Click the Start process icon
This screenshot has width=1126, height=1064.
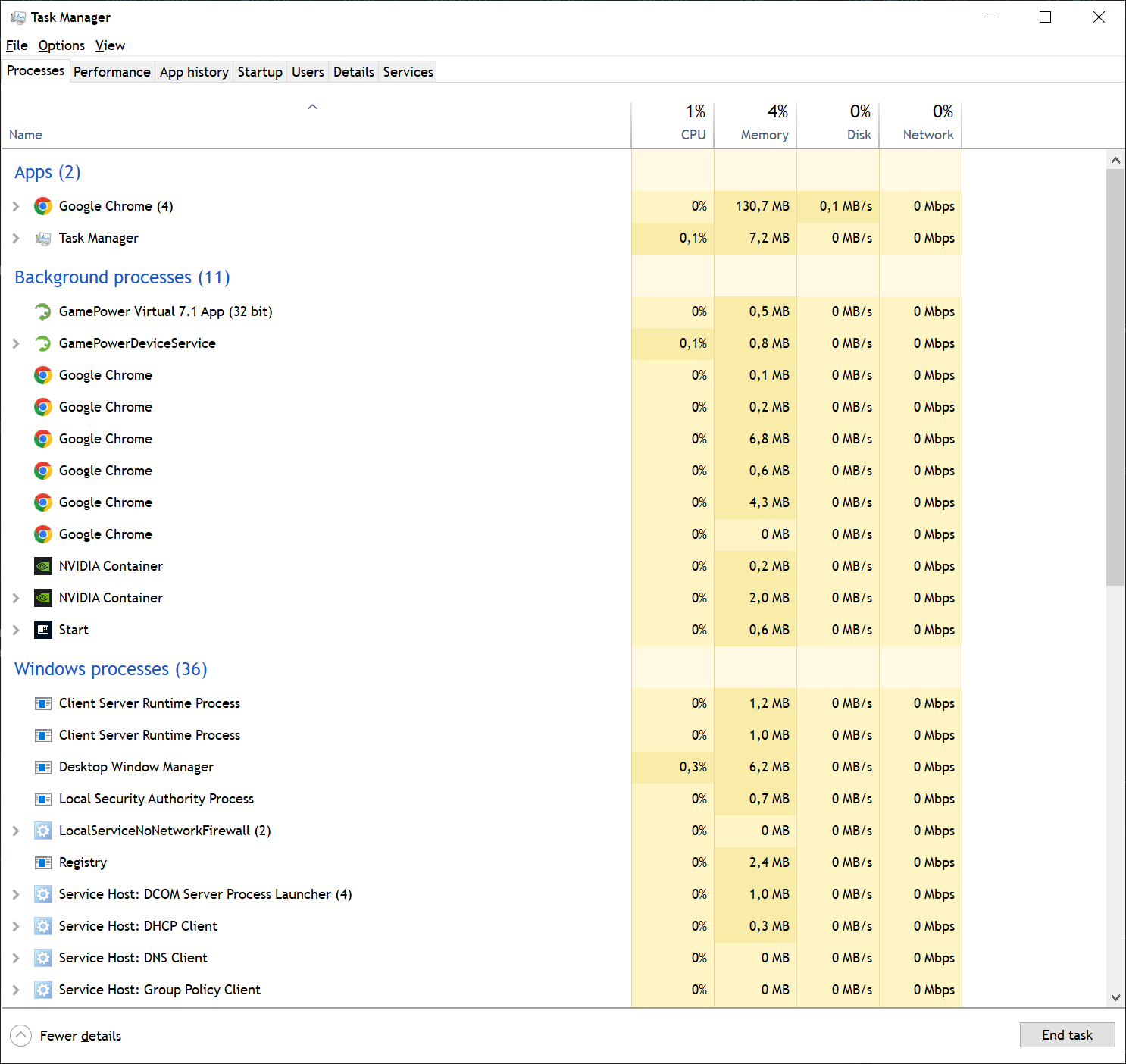pyautogui.click(x=43, y=630)
